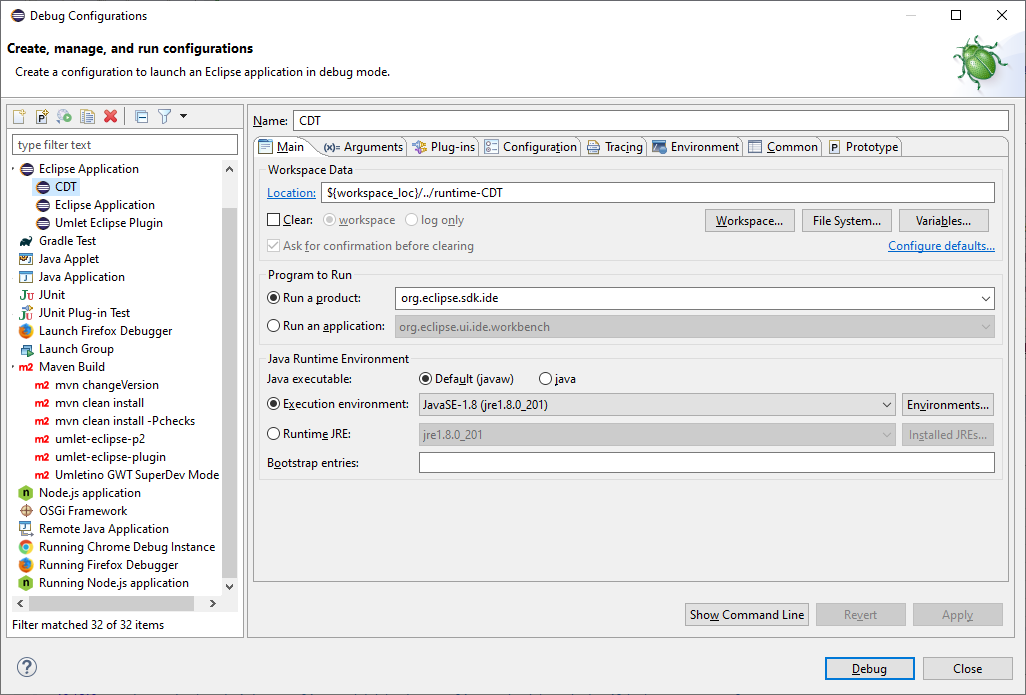
Task: Switch to the Arguments tab
Action: (363, 147)
